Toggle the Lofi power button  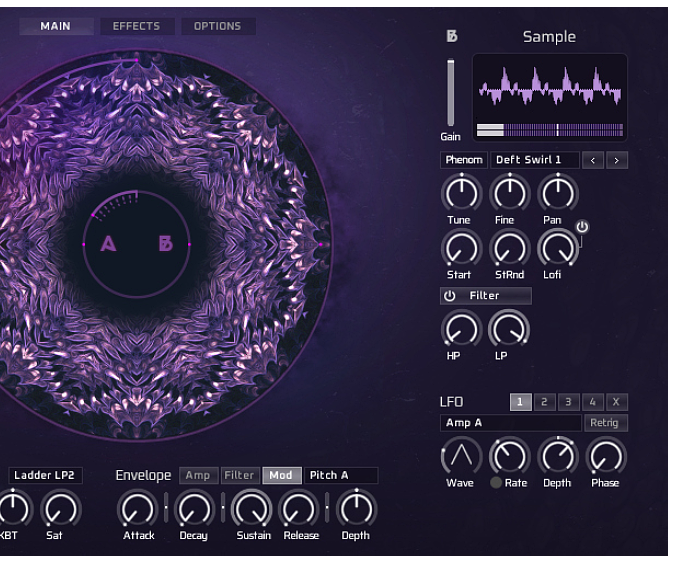582,227
